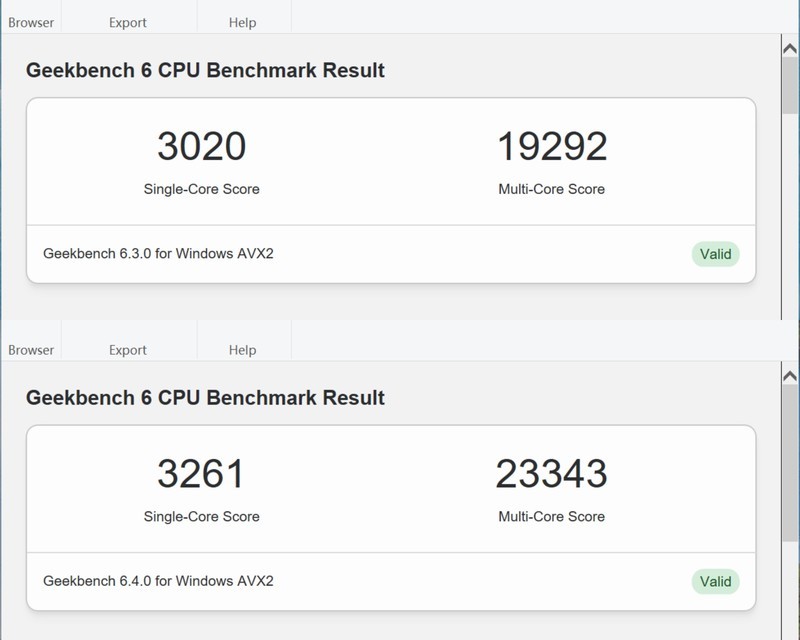Click the 23343 multi-core score
800x640 pixels.
(x=552, y=474)
